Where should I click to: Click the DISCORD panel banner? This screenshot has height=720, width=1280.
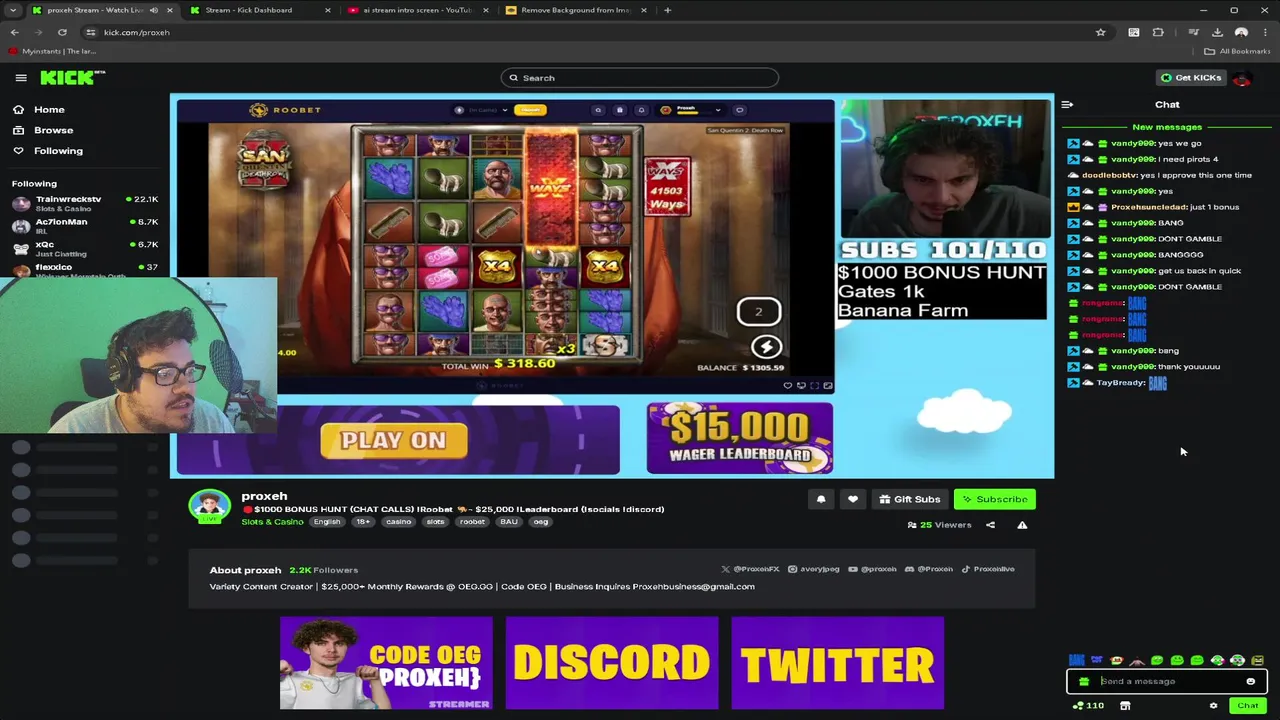(x=612, y=663)
